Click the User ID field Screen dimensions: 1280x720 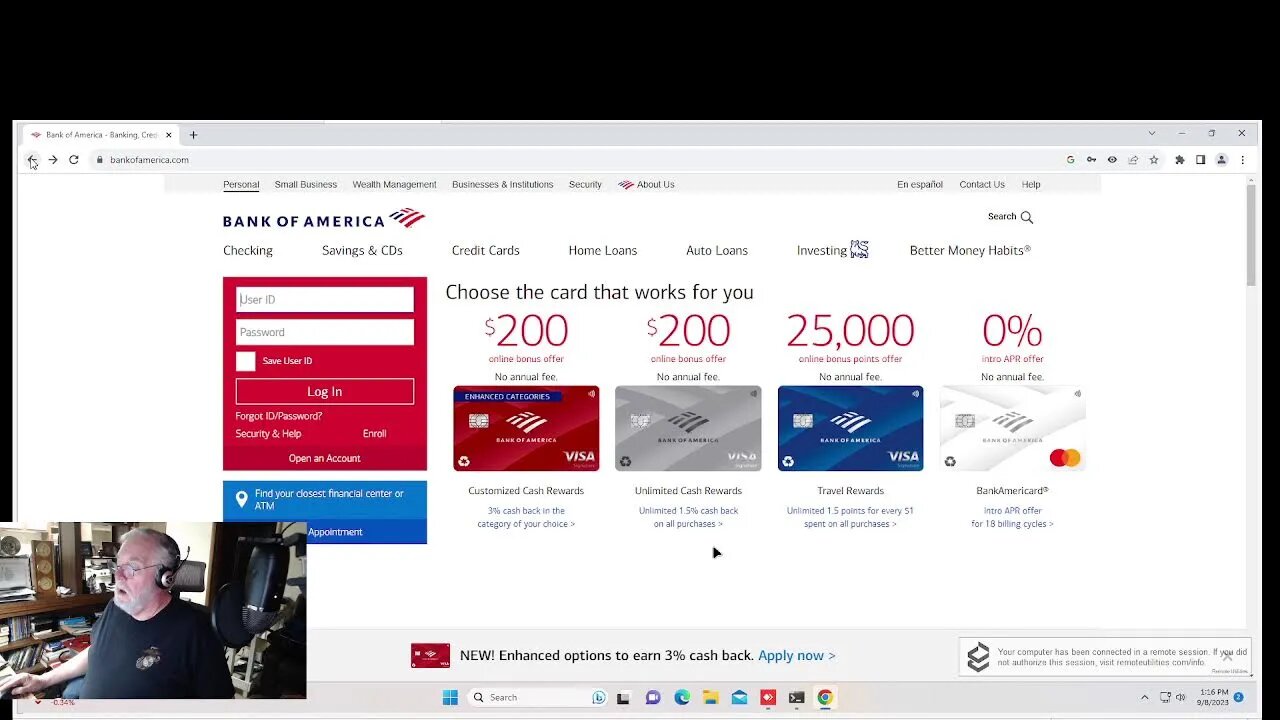click(325, 299)
